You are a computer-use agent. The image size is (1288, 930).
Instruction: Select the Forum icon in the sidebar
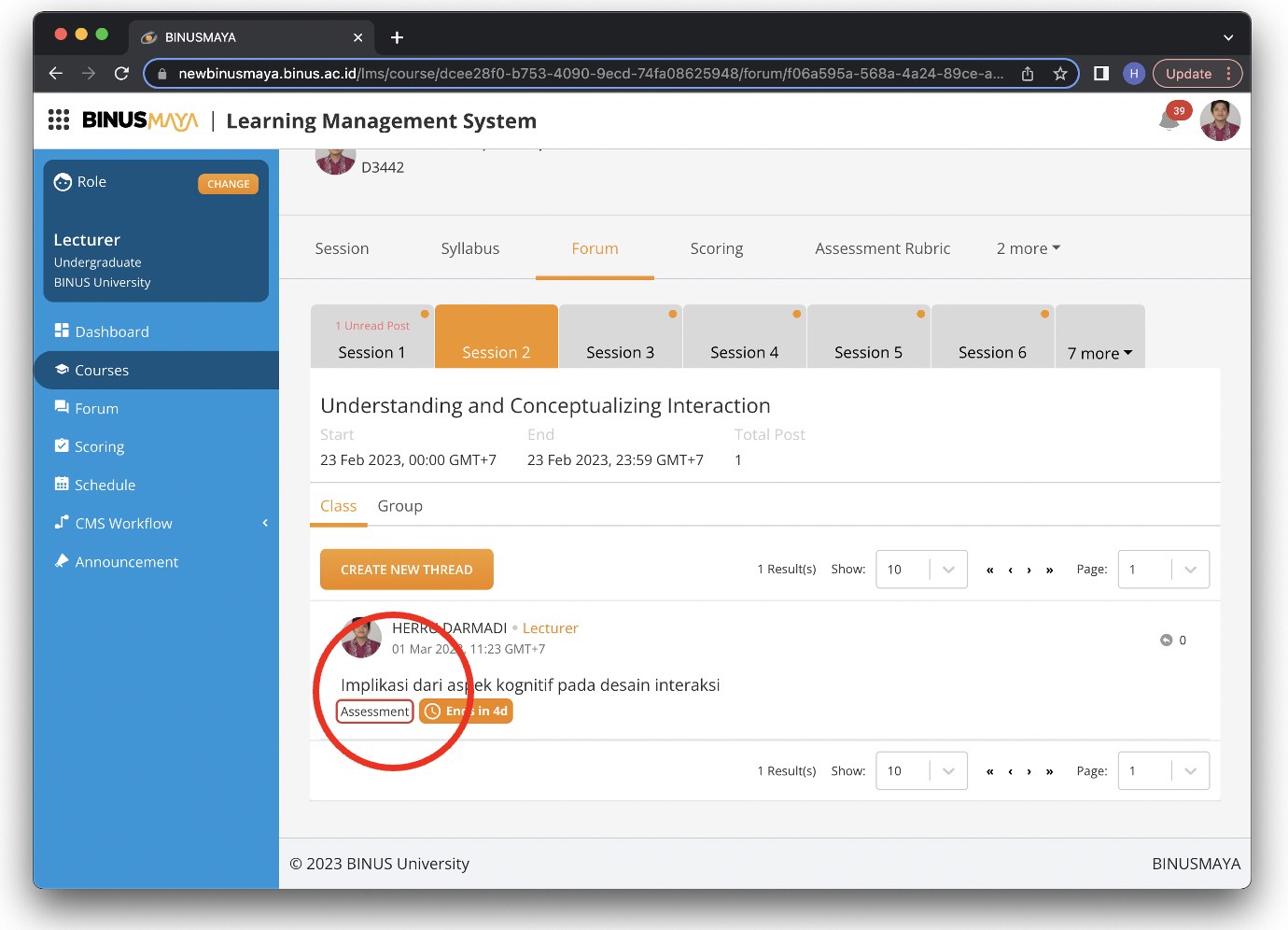click(60, 408)
